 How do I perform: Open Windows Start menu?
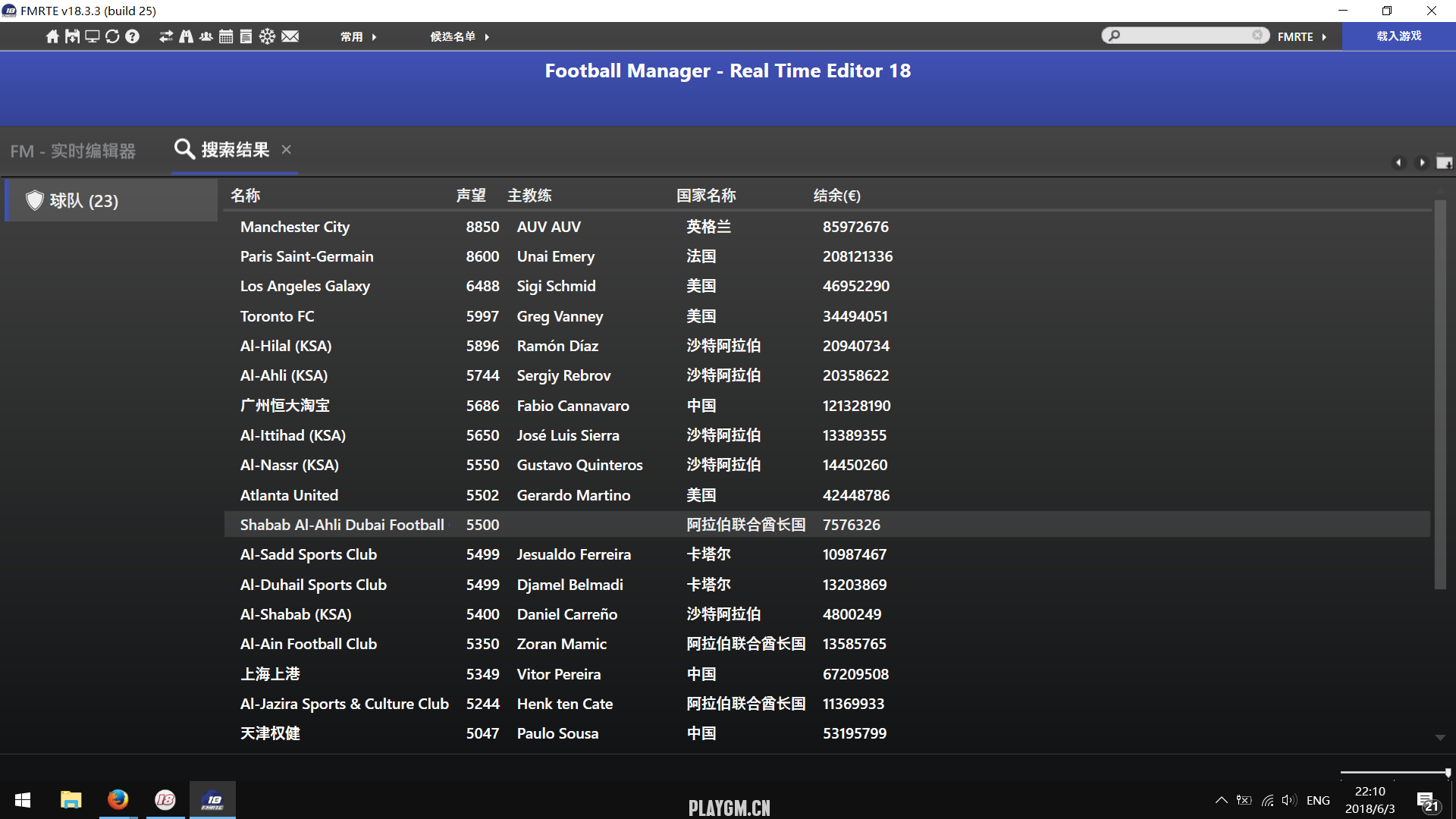(23, 800)
